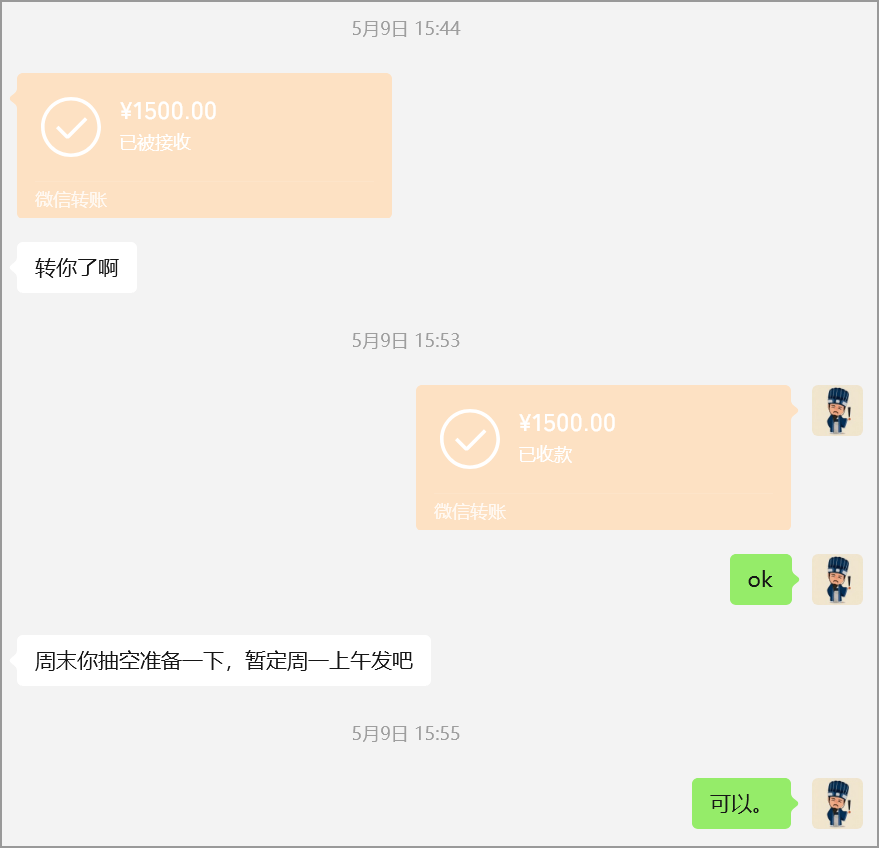
Task: Click the checkmark icon on the 已被接收 transfer
Action: pyautogui.click(x=71, y=127)
